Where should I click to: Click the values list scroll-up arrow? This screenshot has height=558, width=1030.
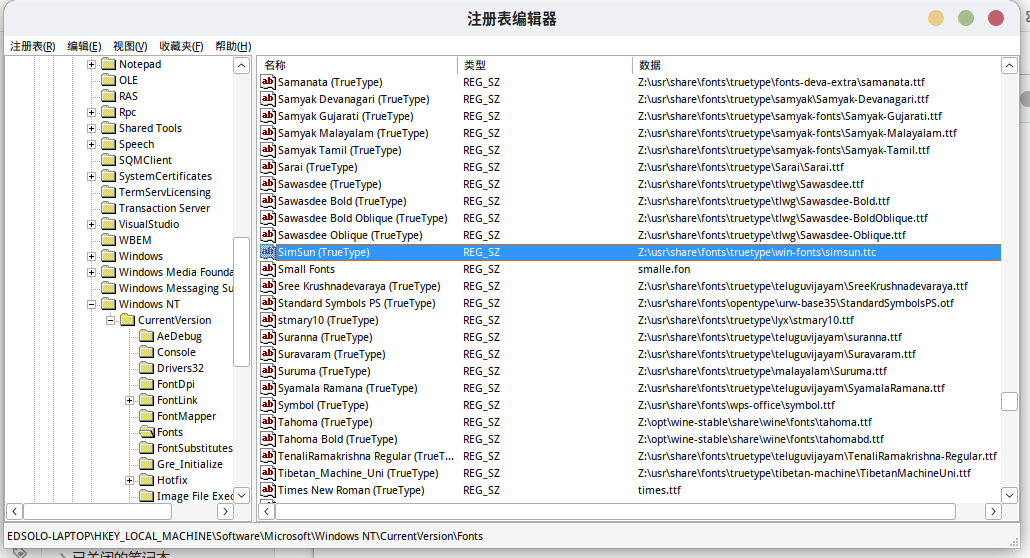(1009, 66)
